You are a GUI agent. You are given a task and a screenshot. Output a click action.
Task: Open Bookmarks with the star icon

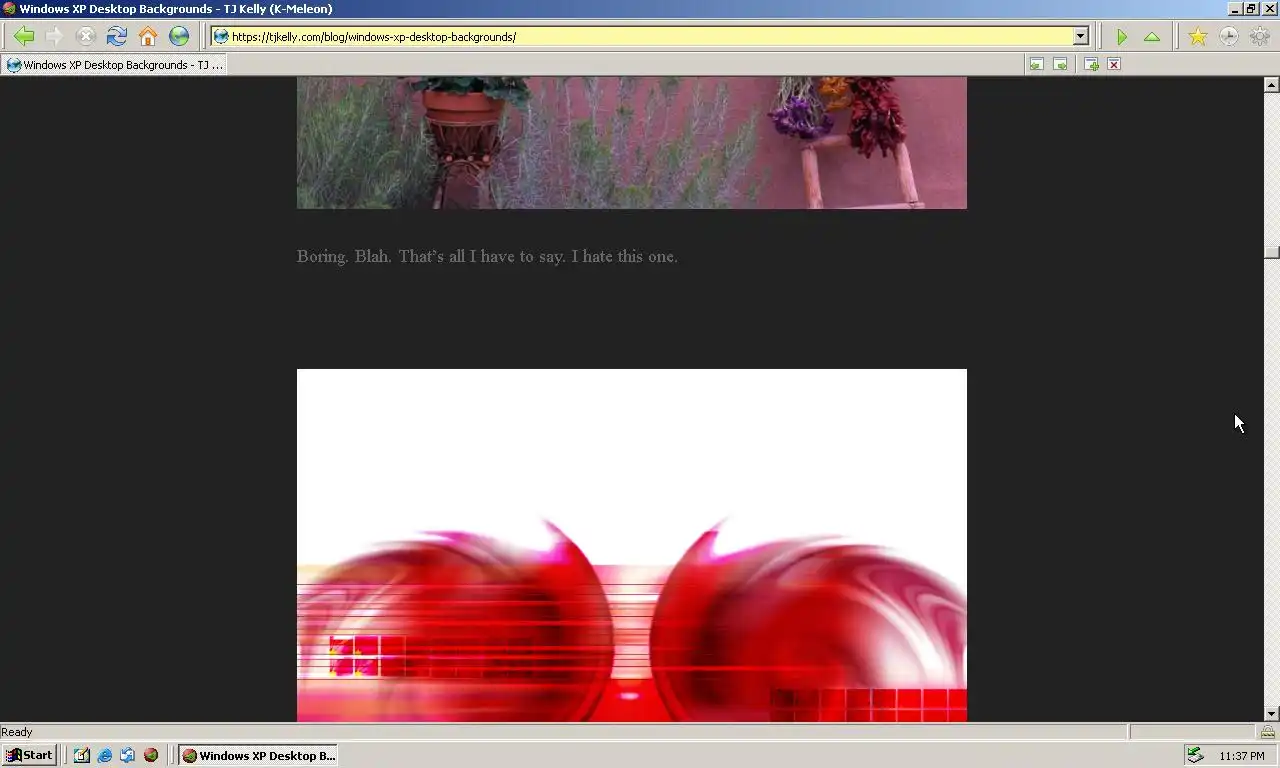(1197, 37)
